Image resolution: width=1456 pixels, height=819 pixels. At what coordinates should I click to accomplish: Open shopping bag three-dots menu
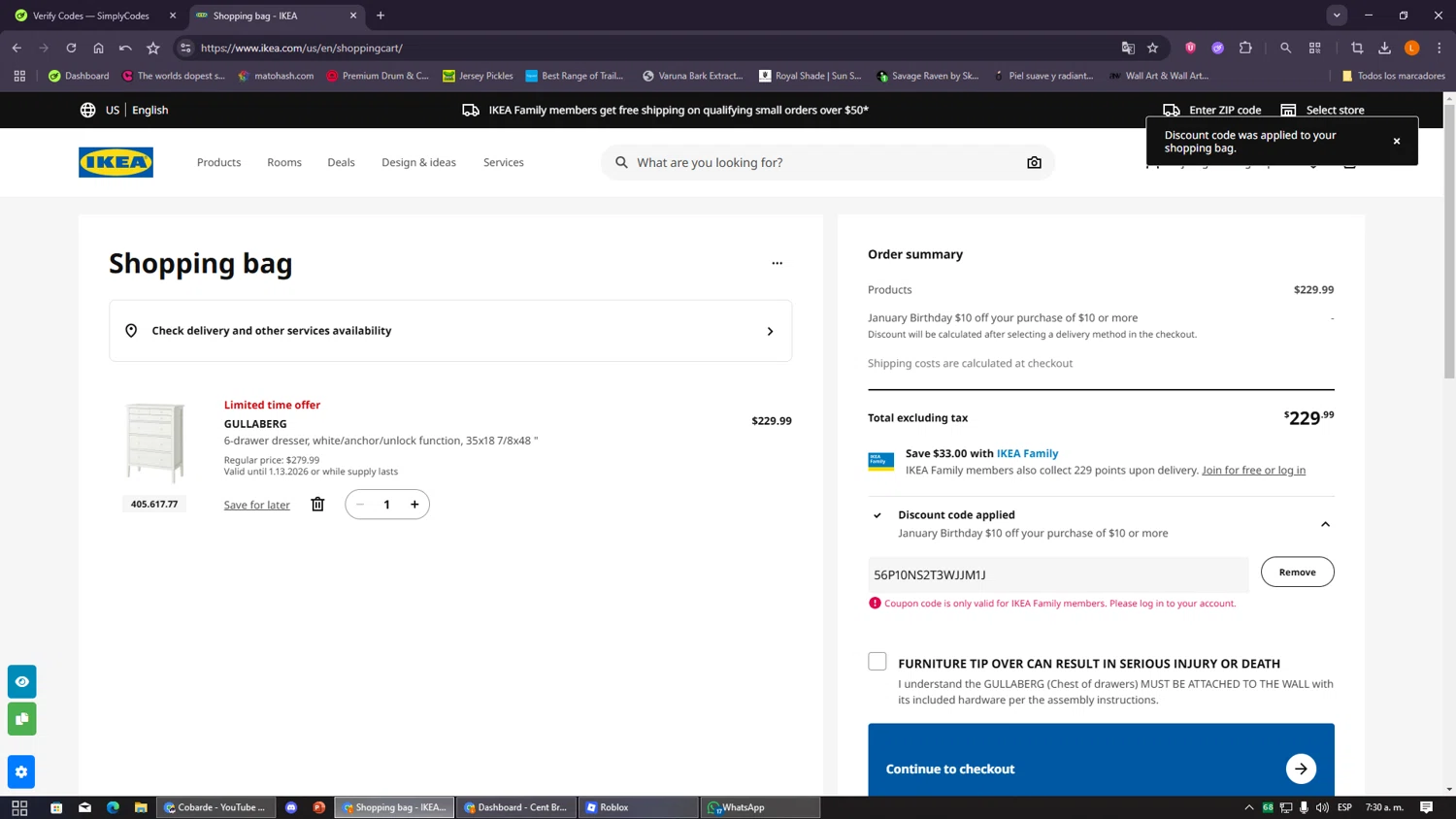pyautogui.click(x=777, y=263)
